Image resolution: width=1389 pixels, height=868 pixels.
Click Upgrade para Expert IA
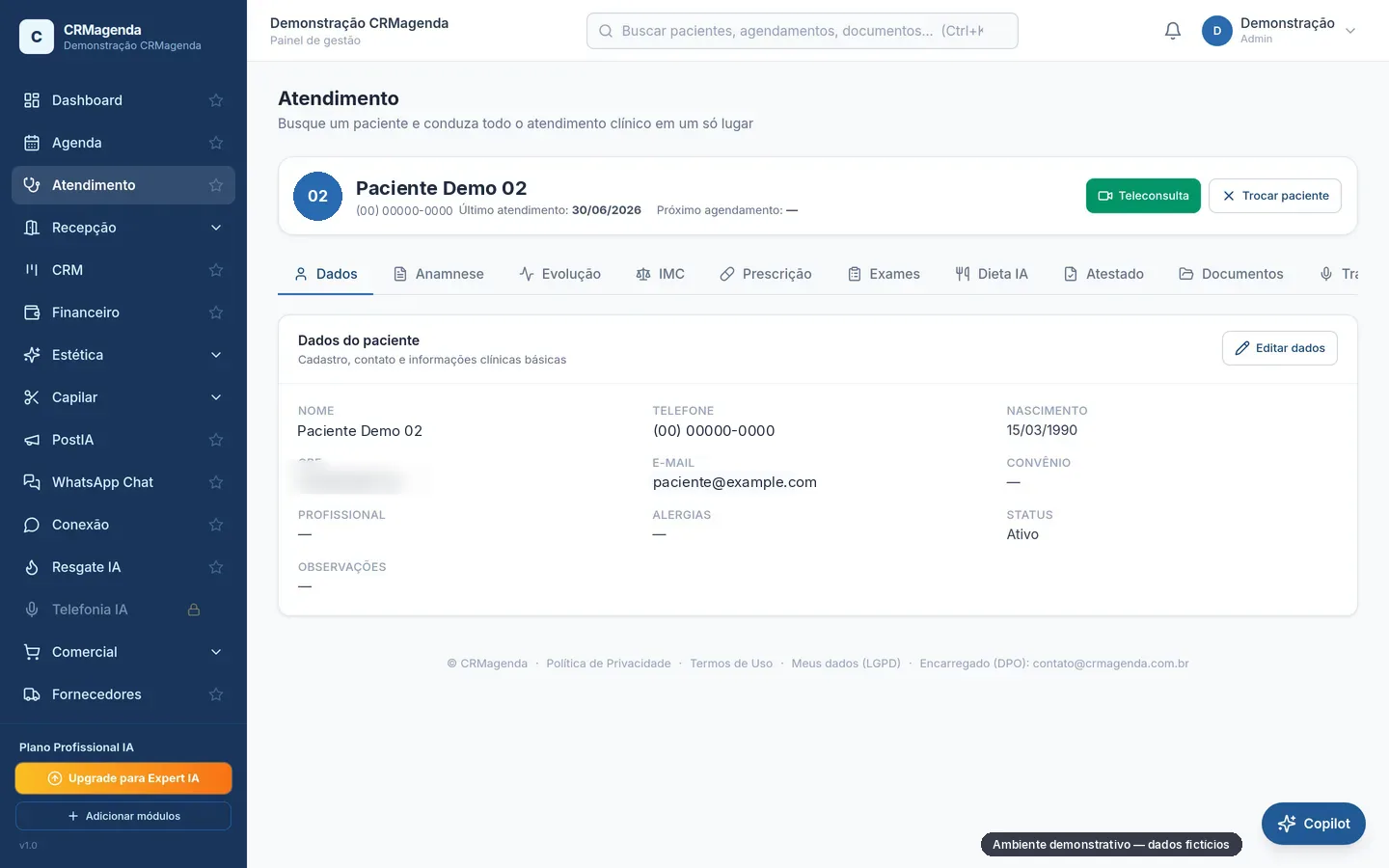click(123, 778)
